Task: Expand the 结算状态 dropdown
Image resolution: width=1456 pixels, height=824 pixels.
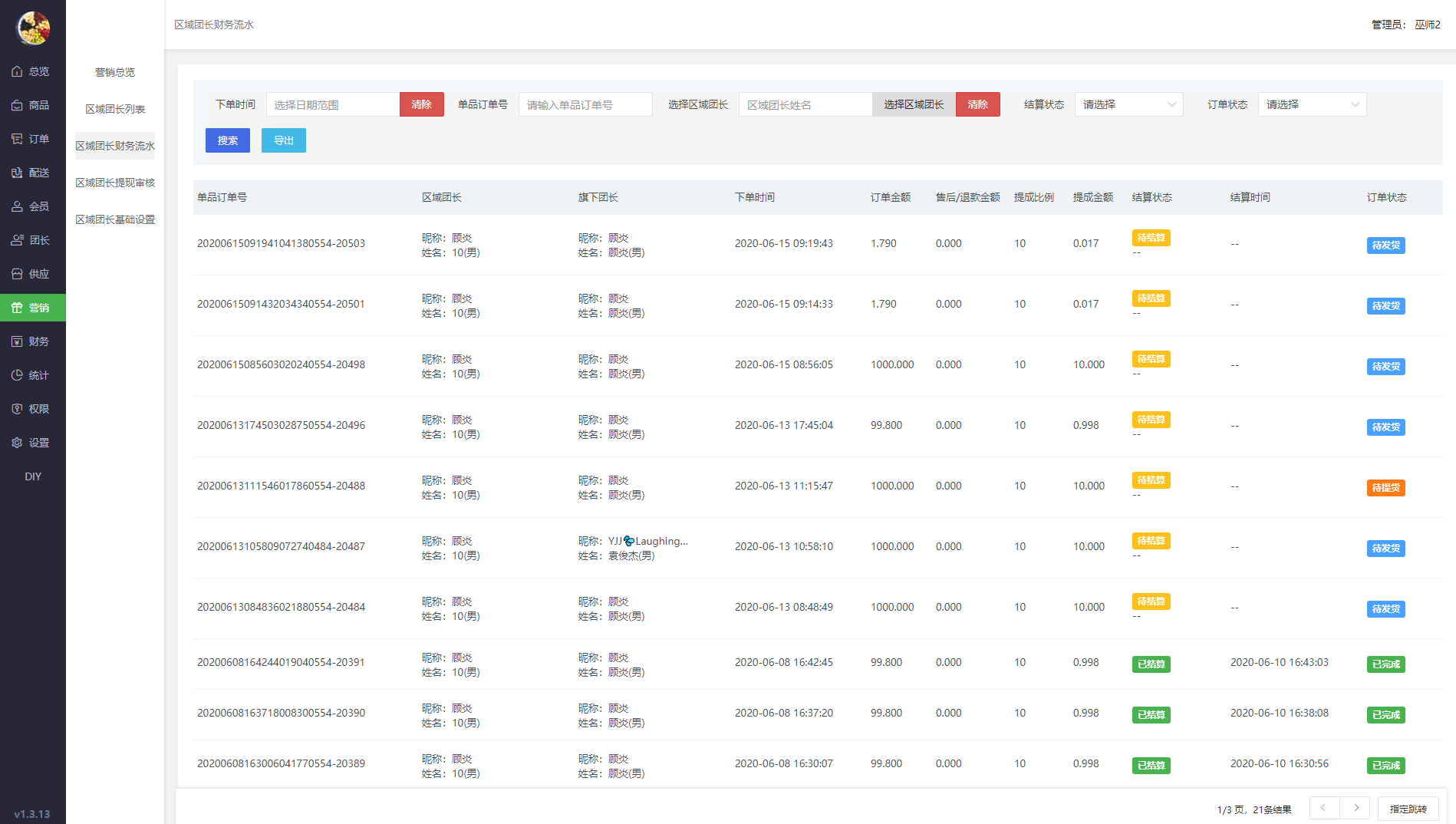Action: (1128, 104)
